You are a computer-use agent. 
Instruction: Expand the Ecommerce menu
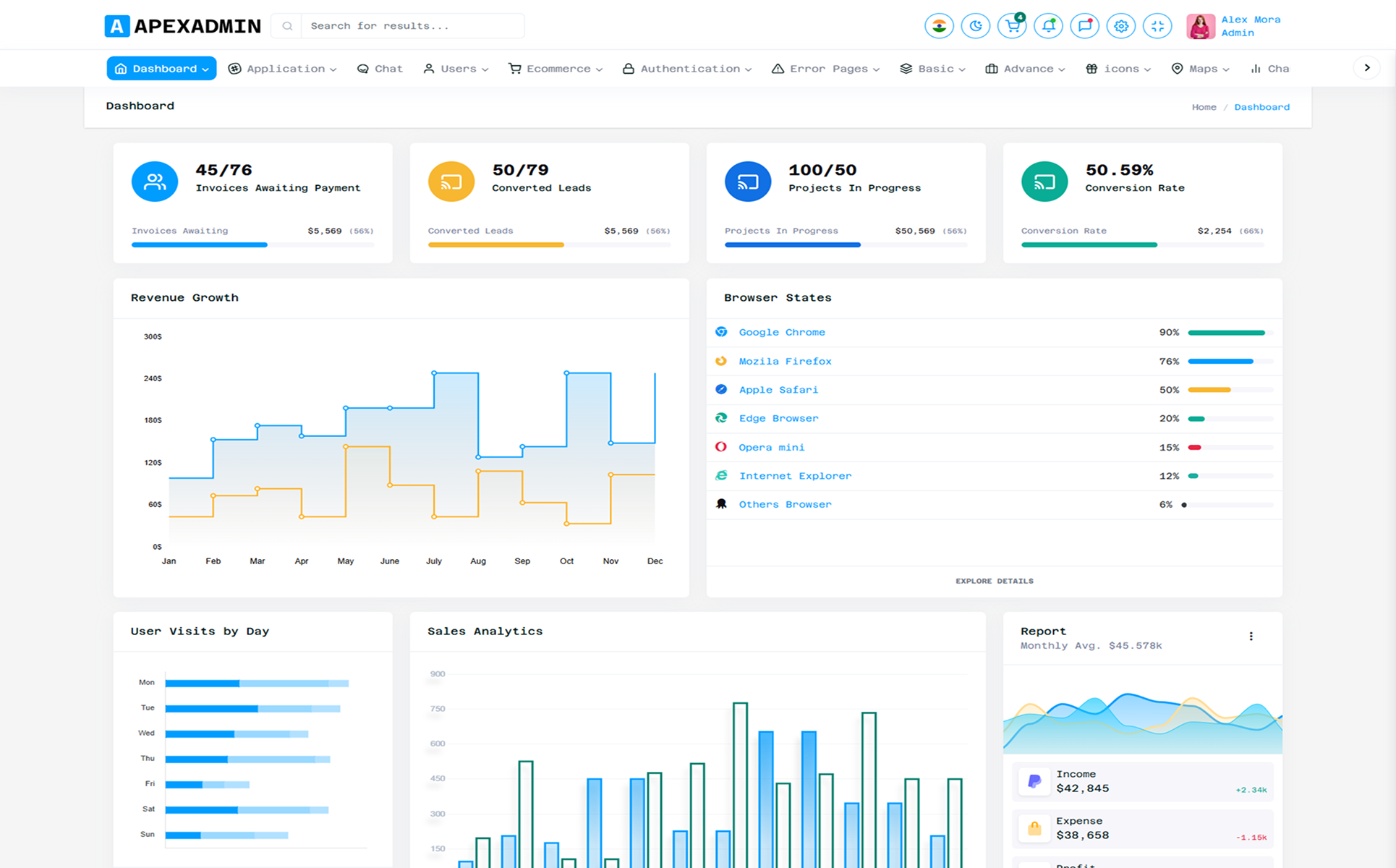point(556,69)
